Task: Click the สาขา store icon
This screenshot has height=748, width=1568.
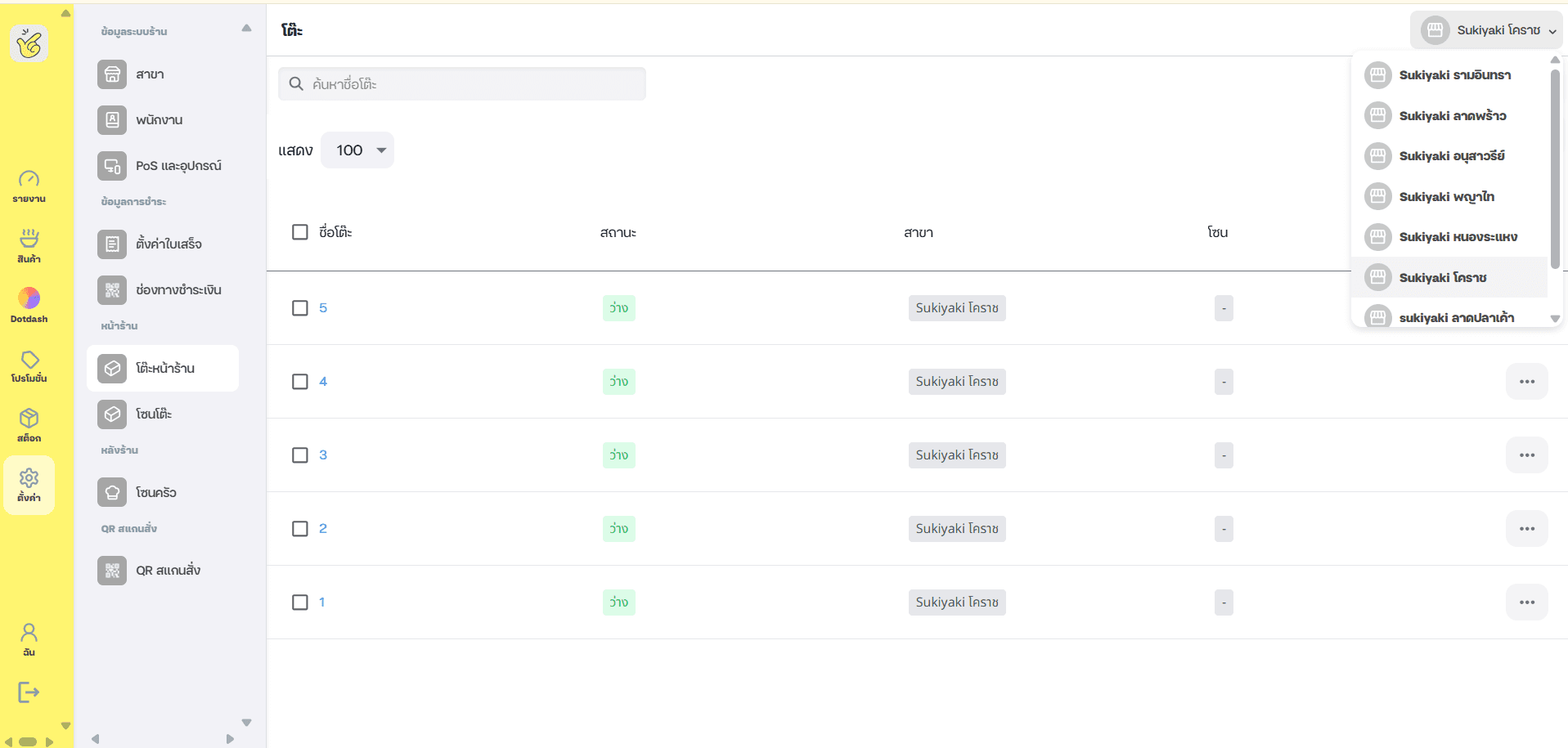Action: [x=112, y=74]
